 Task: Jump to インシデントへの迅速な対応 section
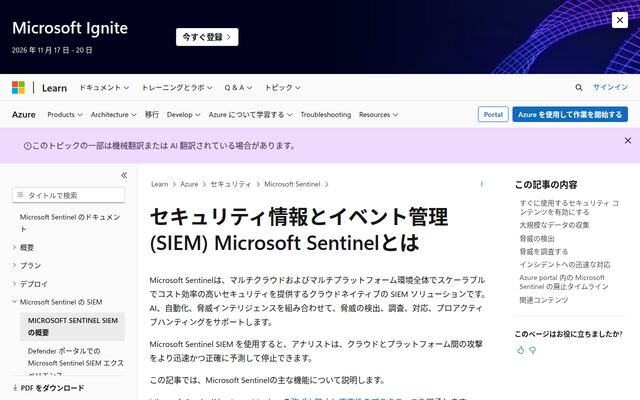tap(565, 264)
